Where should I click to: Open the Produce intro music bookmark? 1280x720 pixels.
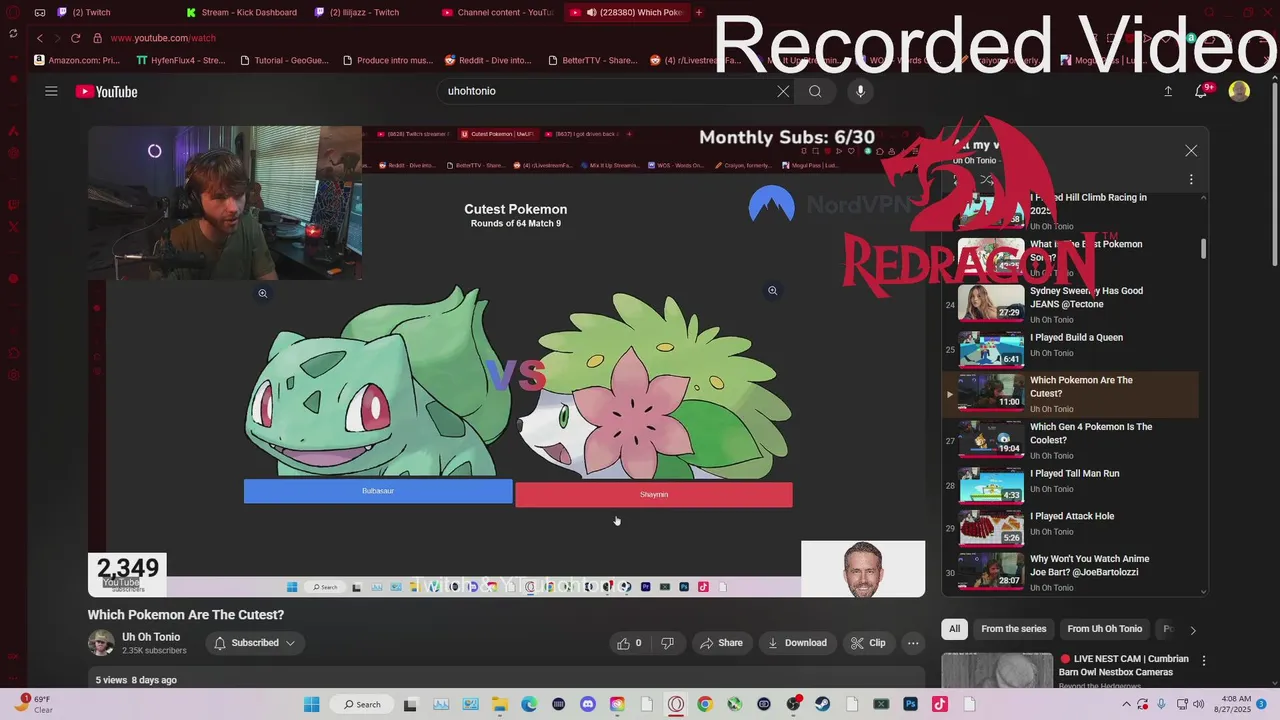[x=388, y=60]
